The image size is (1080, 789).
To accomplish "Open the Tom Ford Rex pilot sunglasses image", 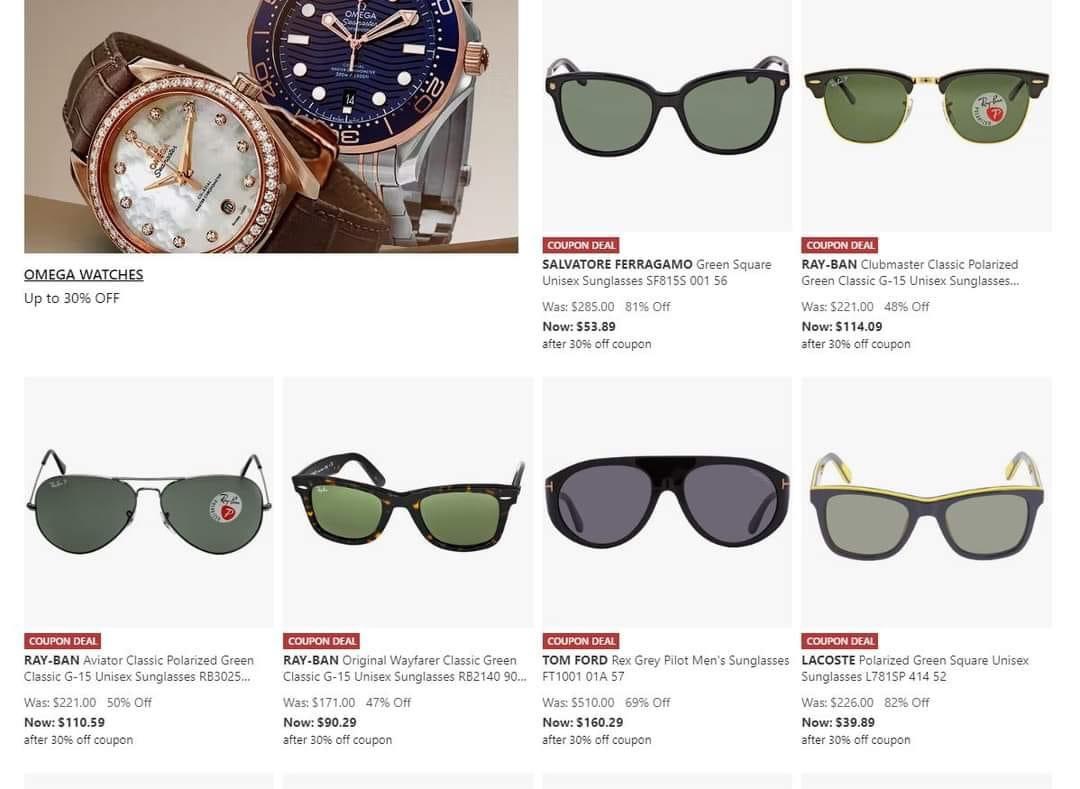I will click(x=667, y=502).
